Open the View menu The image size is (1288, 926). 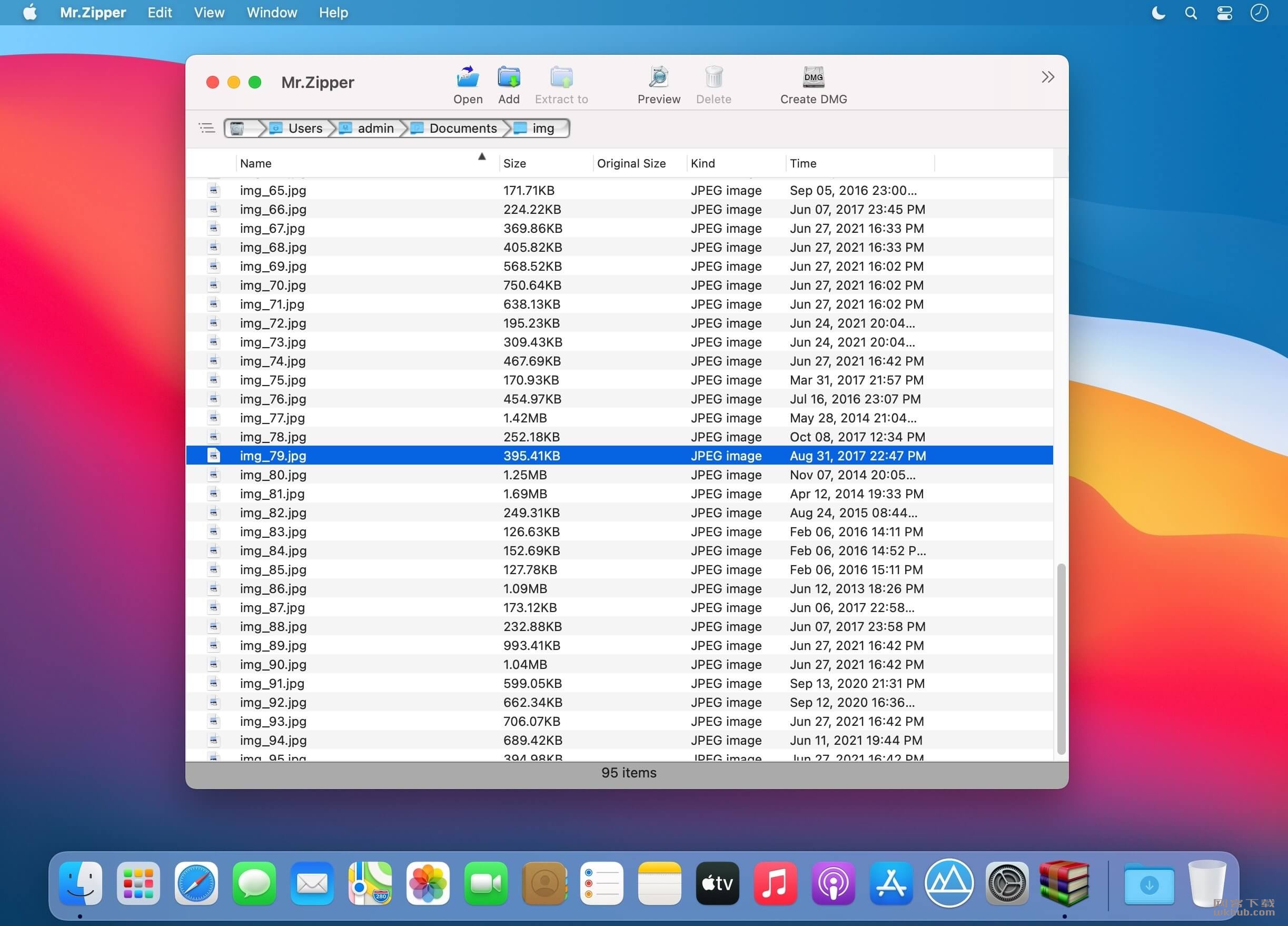pyautogui.click(x=209, y=13)
